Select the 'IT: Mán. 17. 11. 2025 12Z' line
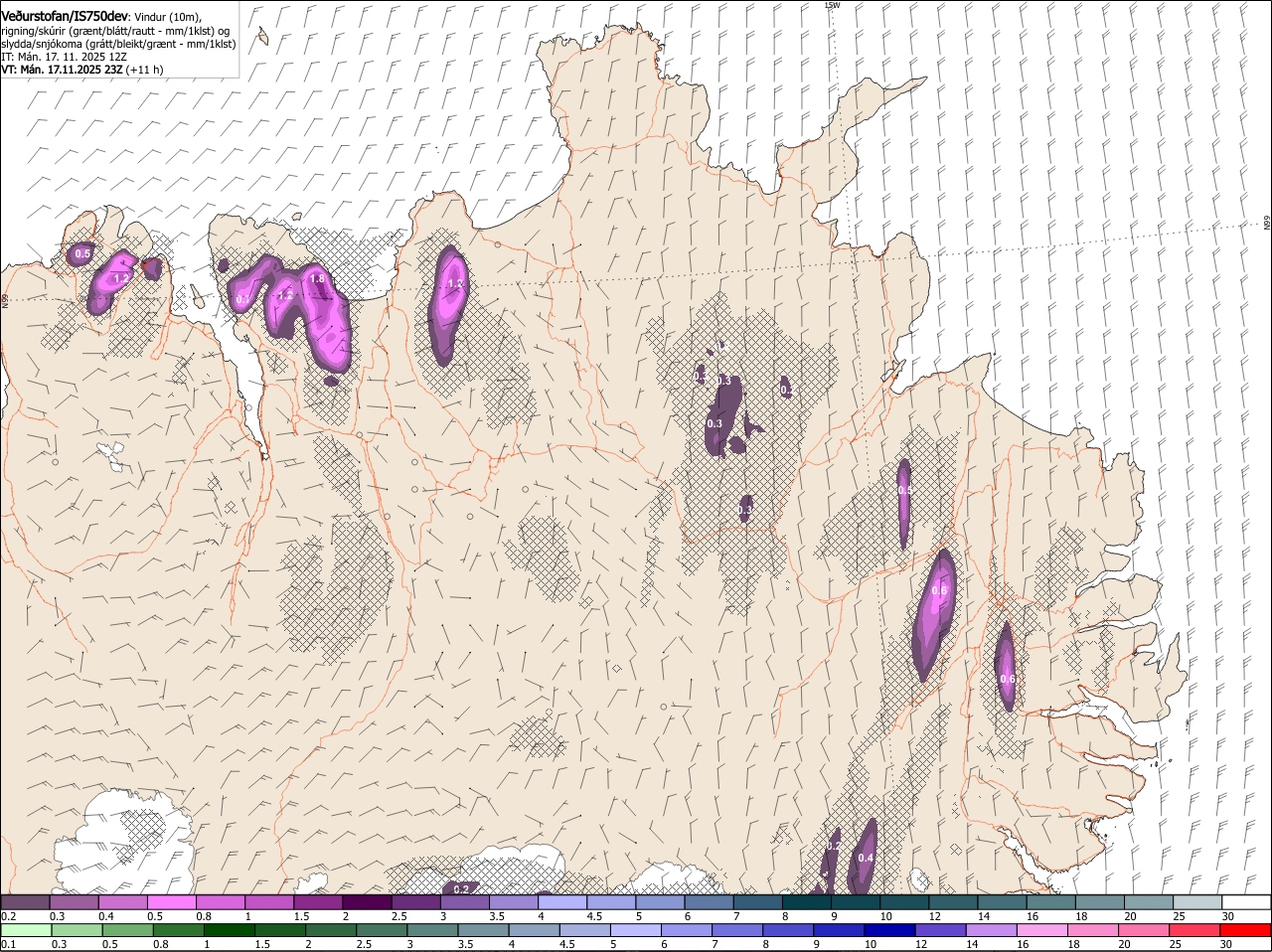This screenshot has height=952, width=1272. [65, 58]
